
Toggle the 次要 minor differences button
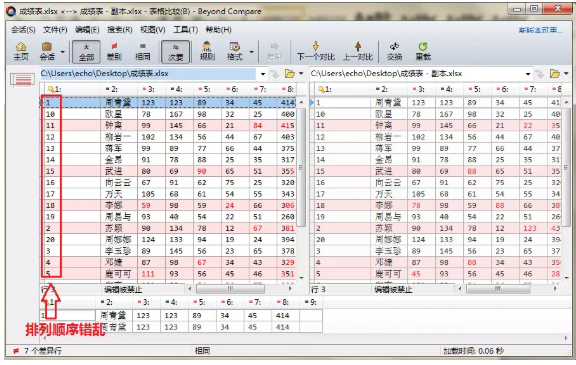pos(176,51)
